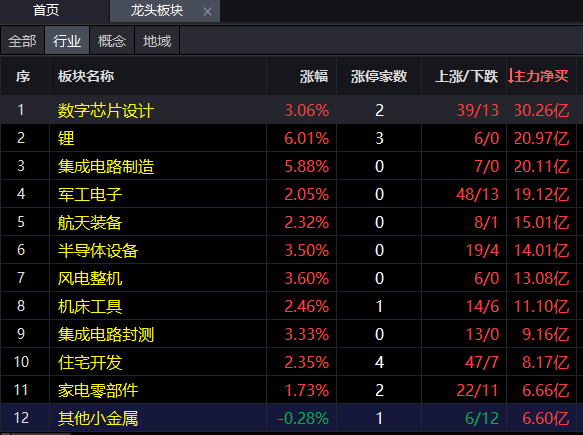The height and width of the screenshot is (435, 583).
Task: Open sector 军工电子
Action: coord(90,194)
